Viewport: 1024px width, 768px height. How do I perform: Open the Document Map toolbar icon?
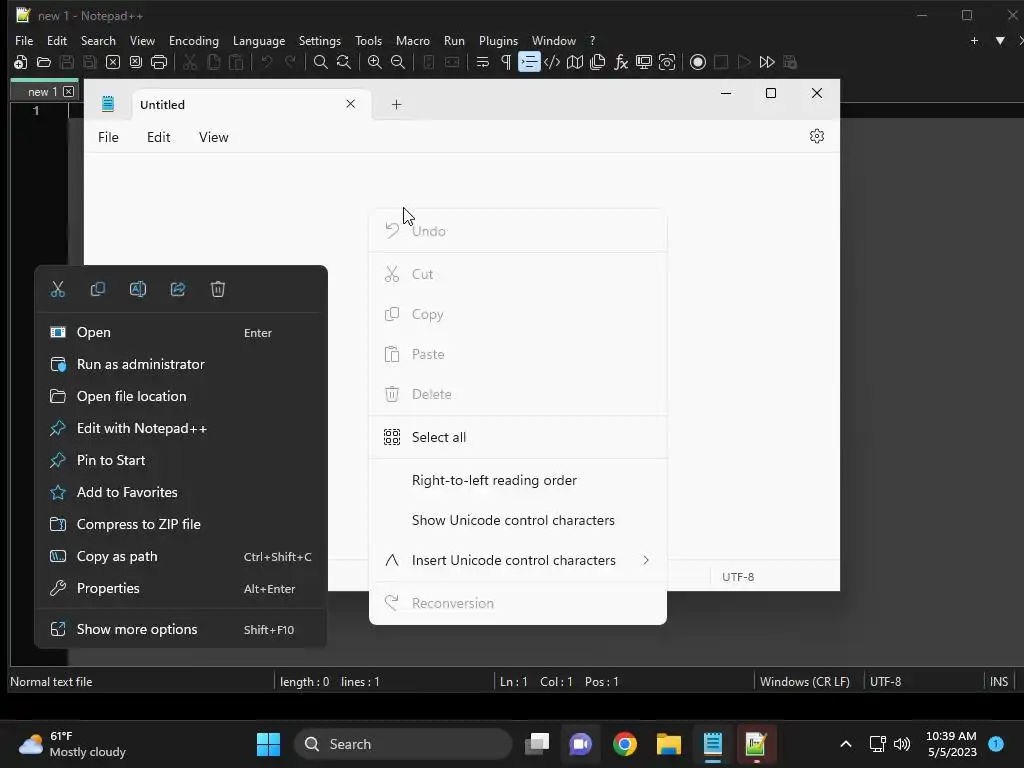(x=575, y=62)
